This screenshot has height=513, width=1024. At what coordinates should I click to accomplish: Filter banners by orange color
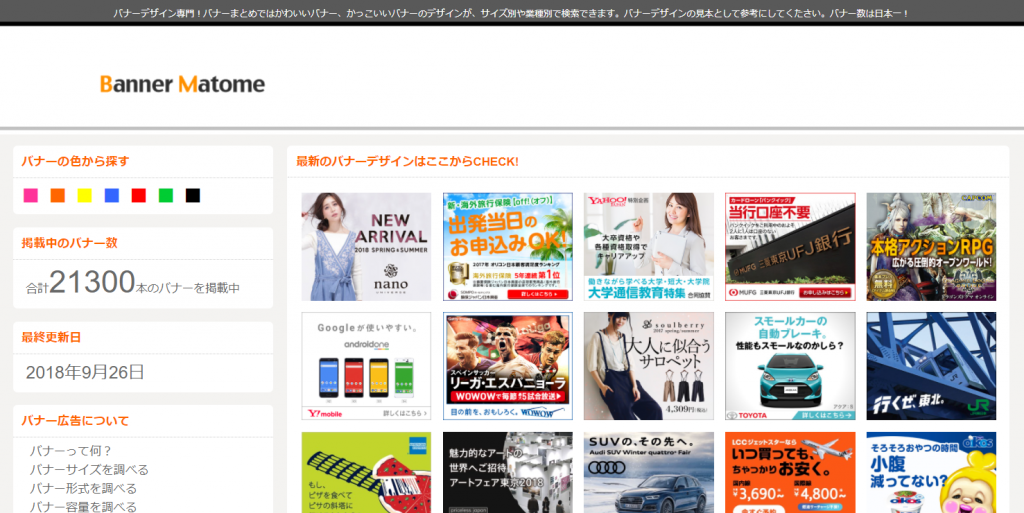click(x=58, y=195)
